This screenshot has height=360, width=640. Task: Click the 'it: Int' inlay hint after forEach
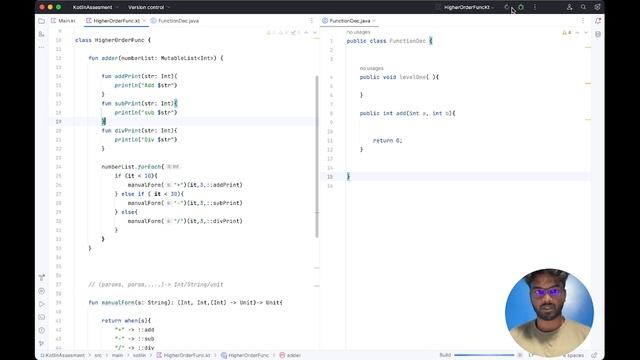173,167
